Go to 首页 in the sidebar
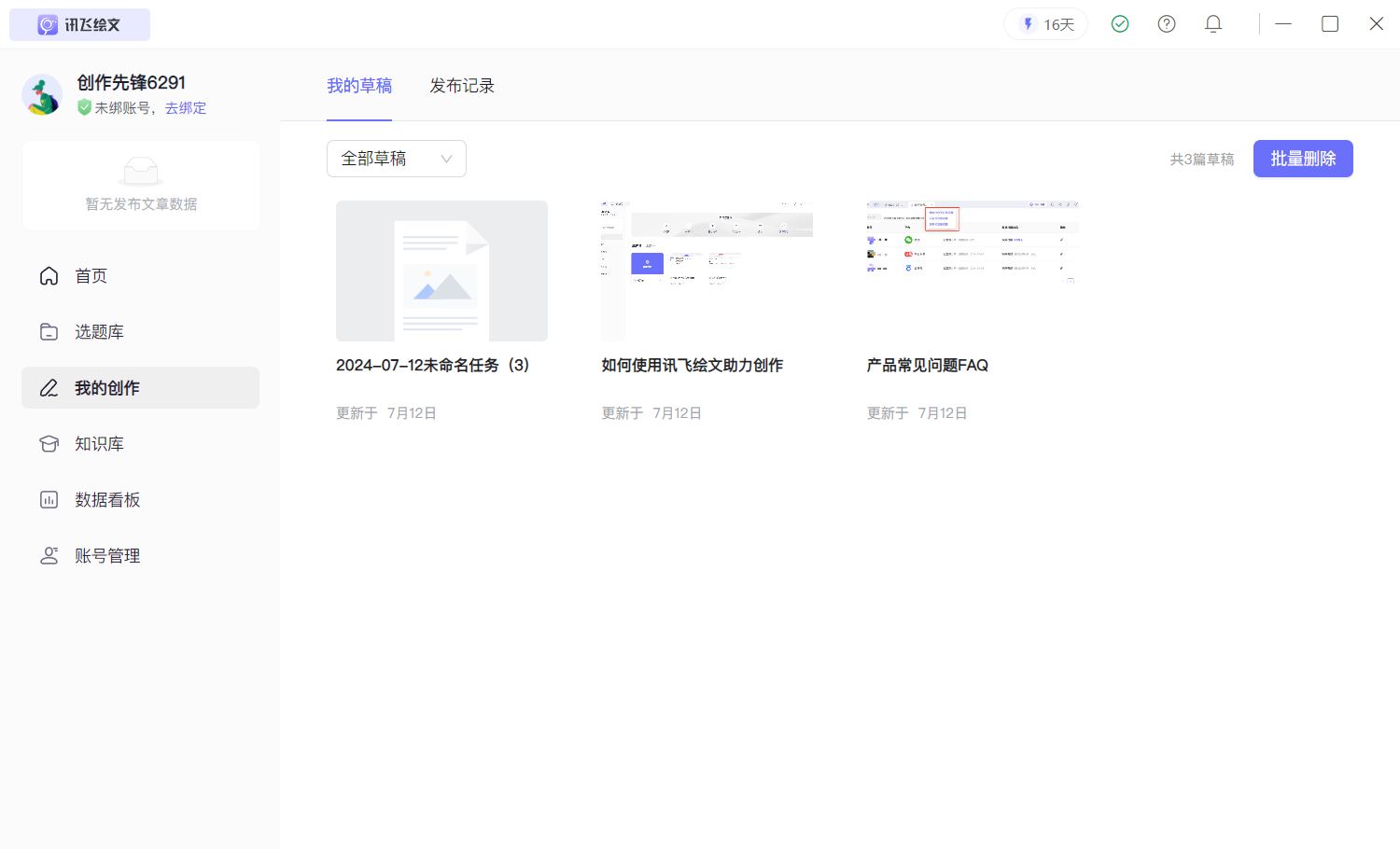 (140, 276)
